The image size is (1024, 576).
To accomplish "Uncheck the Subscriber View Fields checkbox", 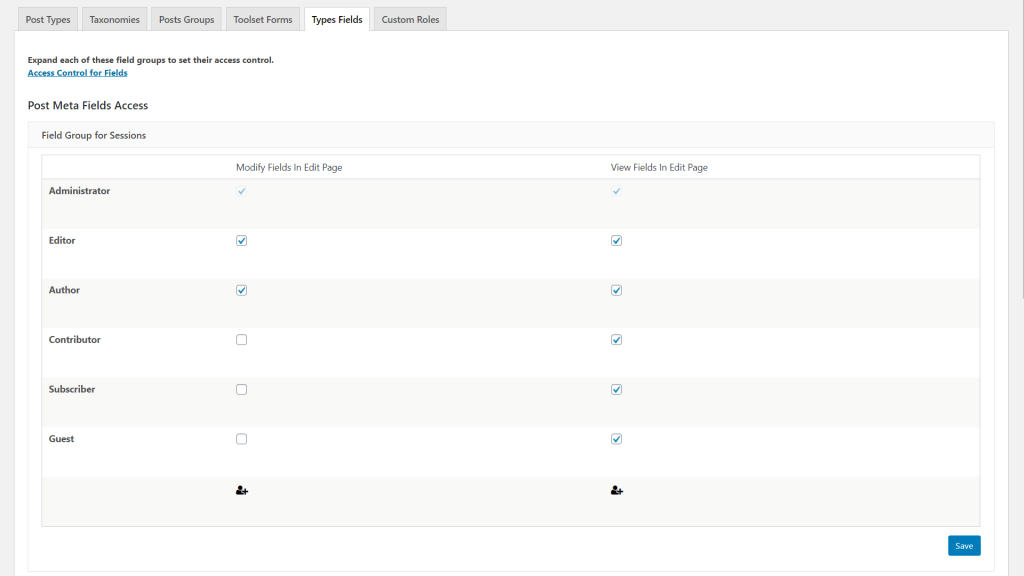I will 616,389.
